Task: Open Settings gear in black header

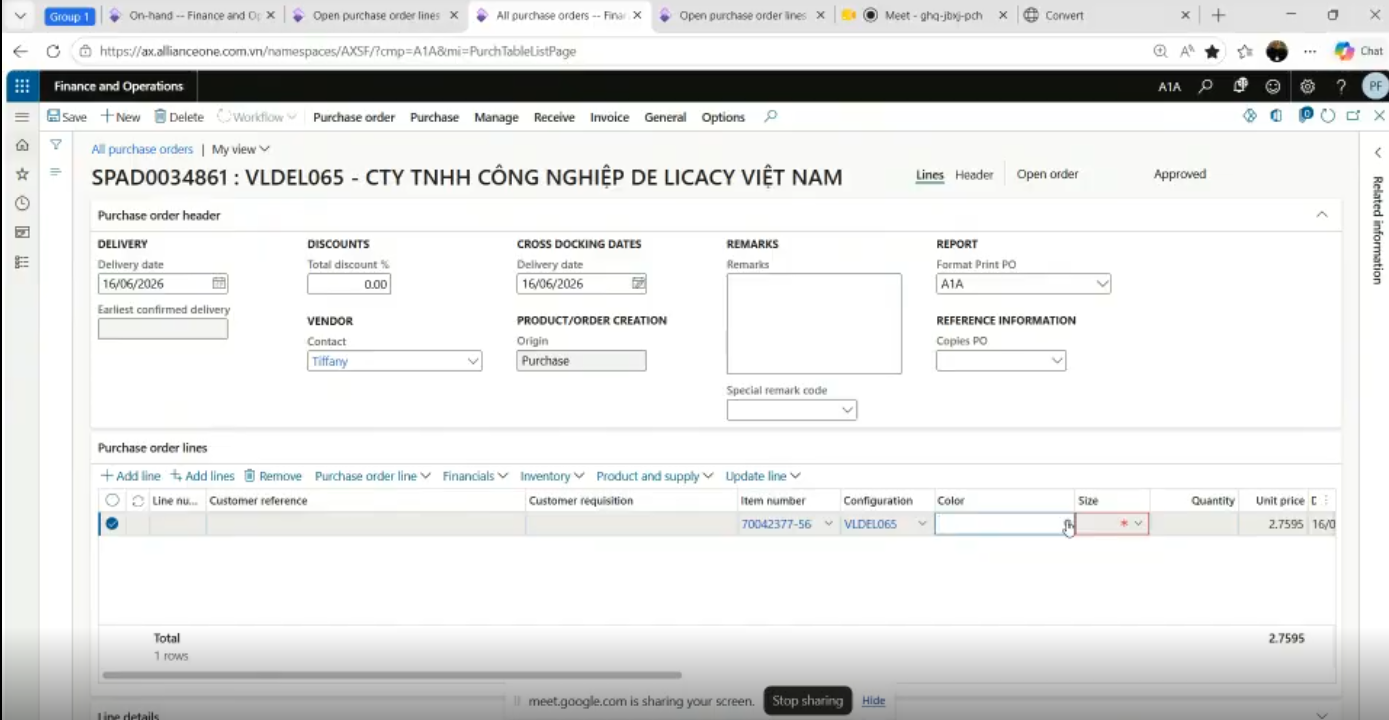Action: pyautogui.click(x=1307, y=86)
